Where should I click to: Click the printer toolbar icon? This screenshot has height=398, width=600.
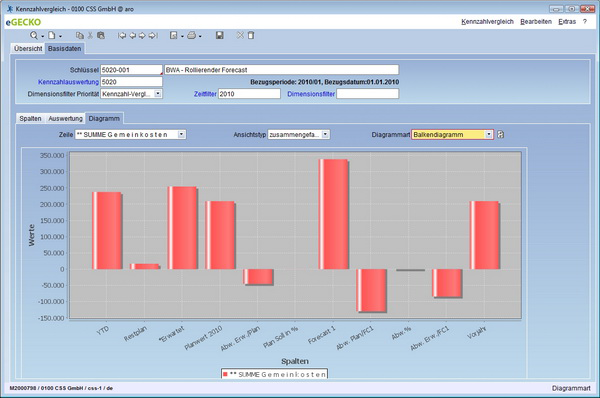coord(192,35)
